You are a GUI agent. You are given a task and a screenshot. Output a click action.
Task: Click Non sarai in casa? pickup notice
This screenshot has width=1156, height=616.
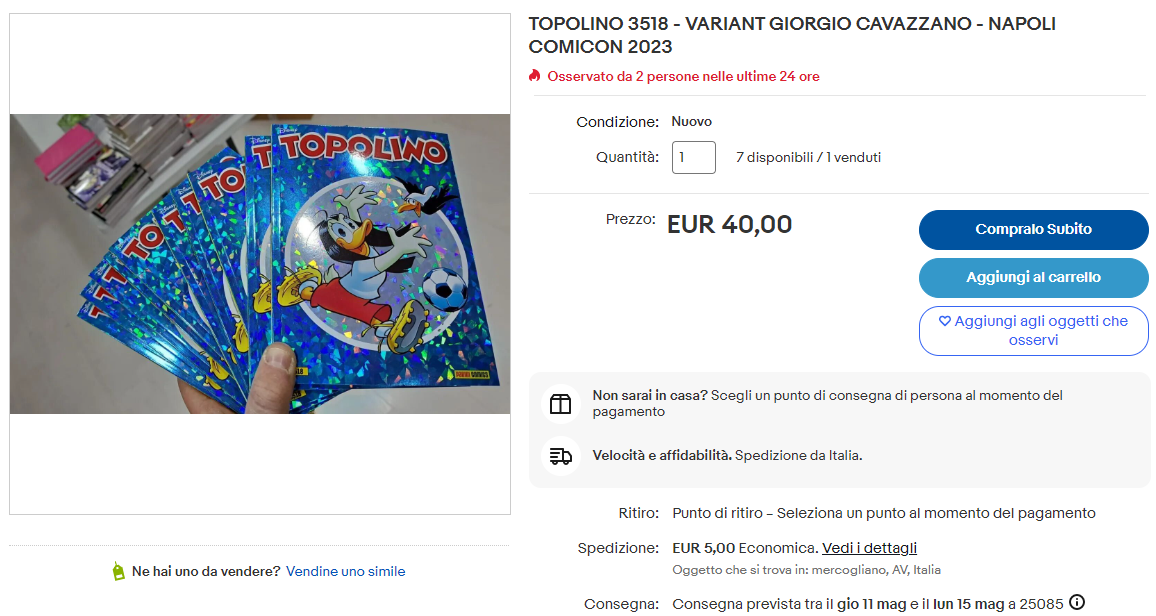coord(827,403)
